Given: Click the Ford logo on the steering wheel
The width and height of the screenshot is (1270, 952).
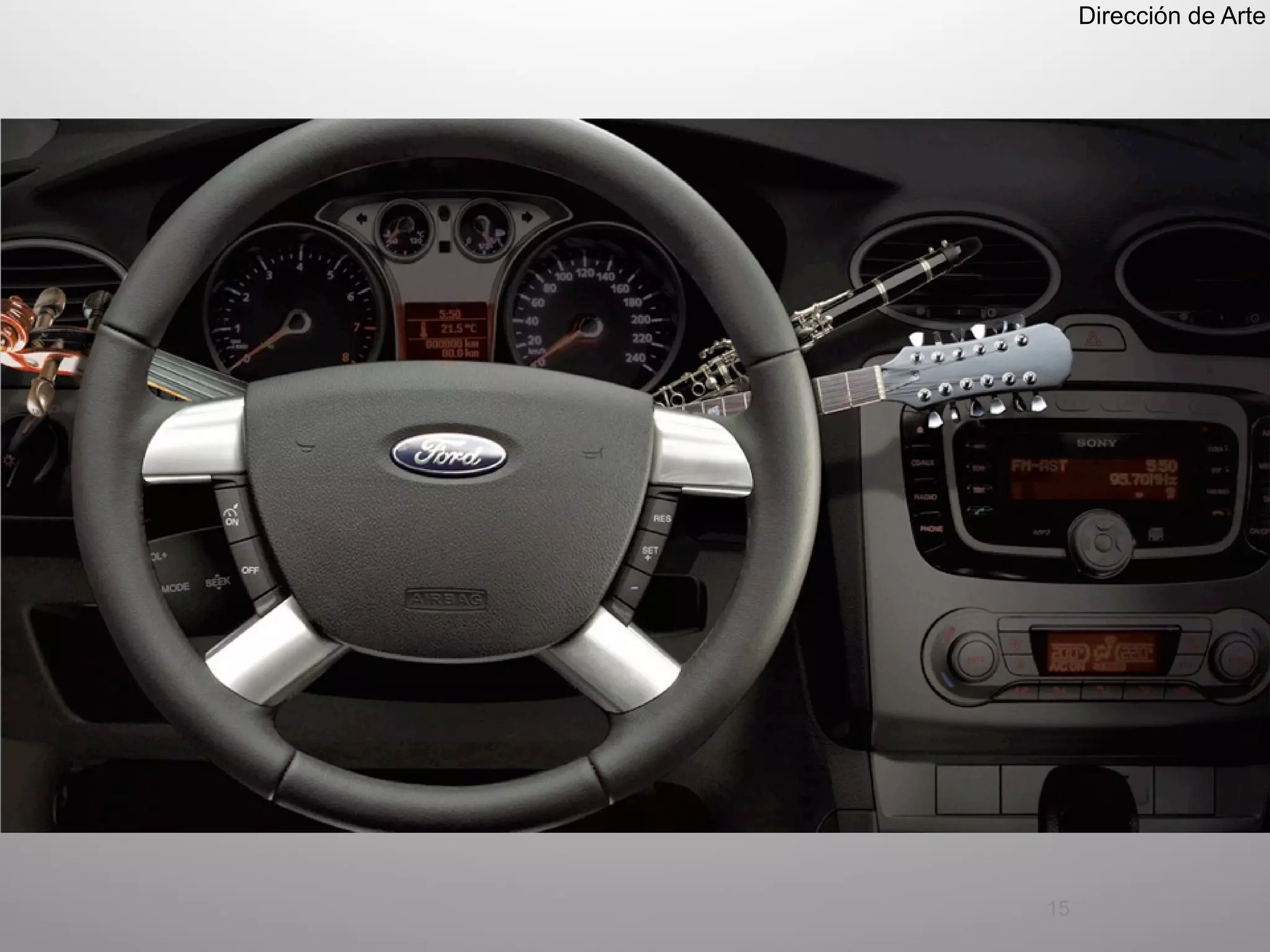Looking at the screenshot, I should click(x=448, y=456).
